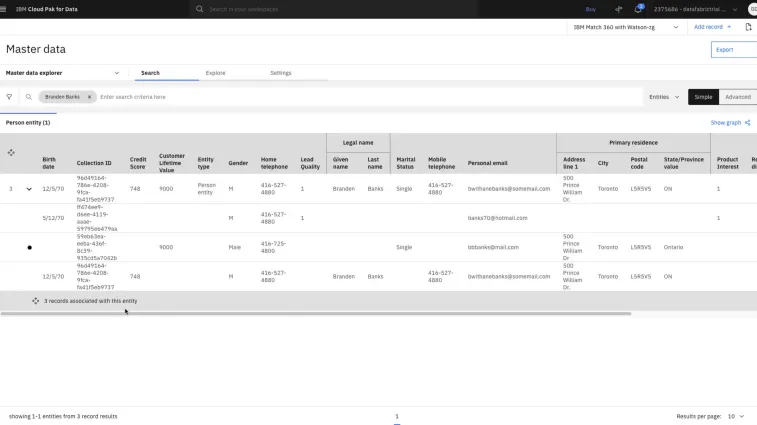Open the Entities type dropdown
The width and height of the screenshot is (757, 425).
point(663,97)
